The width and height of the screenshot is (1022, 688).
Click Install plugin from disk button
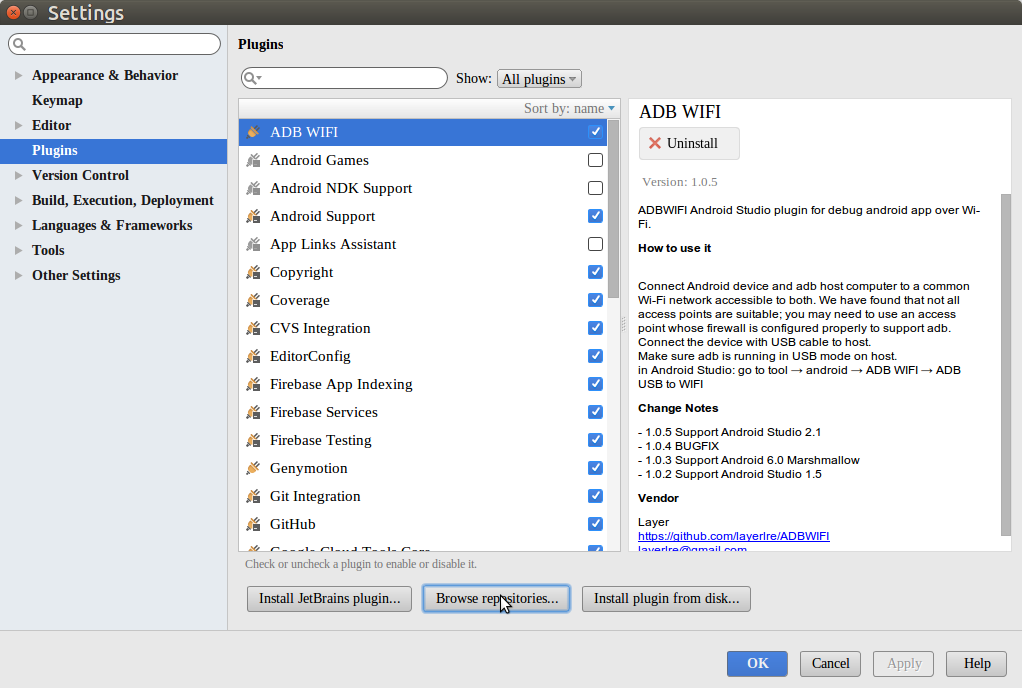coord(666,599)
